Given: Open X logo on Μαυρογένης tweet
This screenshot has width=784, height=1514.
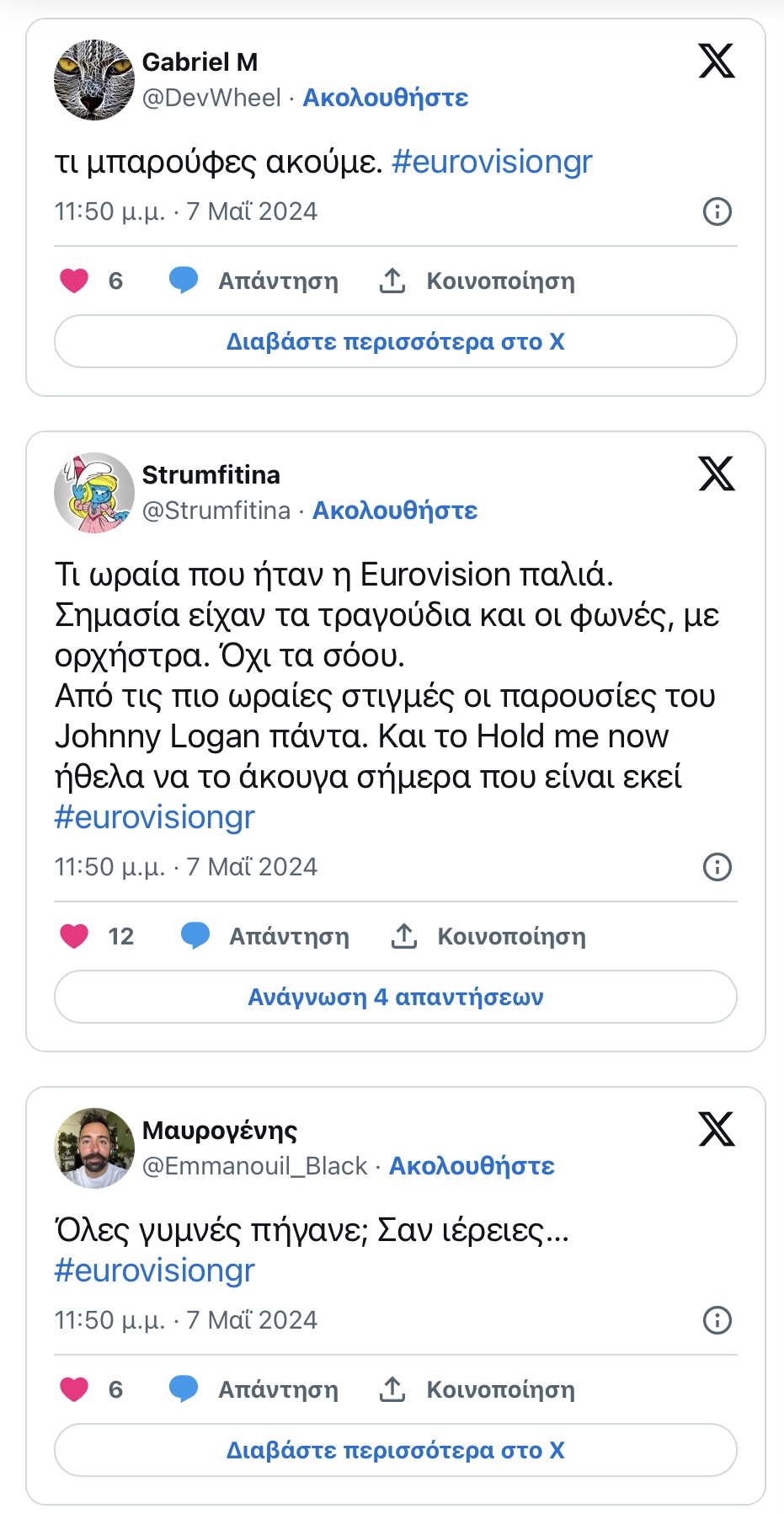Looking at the screenshot, I should coord(717,1129).
